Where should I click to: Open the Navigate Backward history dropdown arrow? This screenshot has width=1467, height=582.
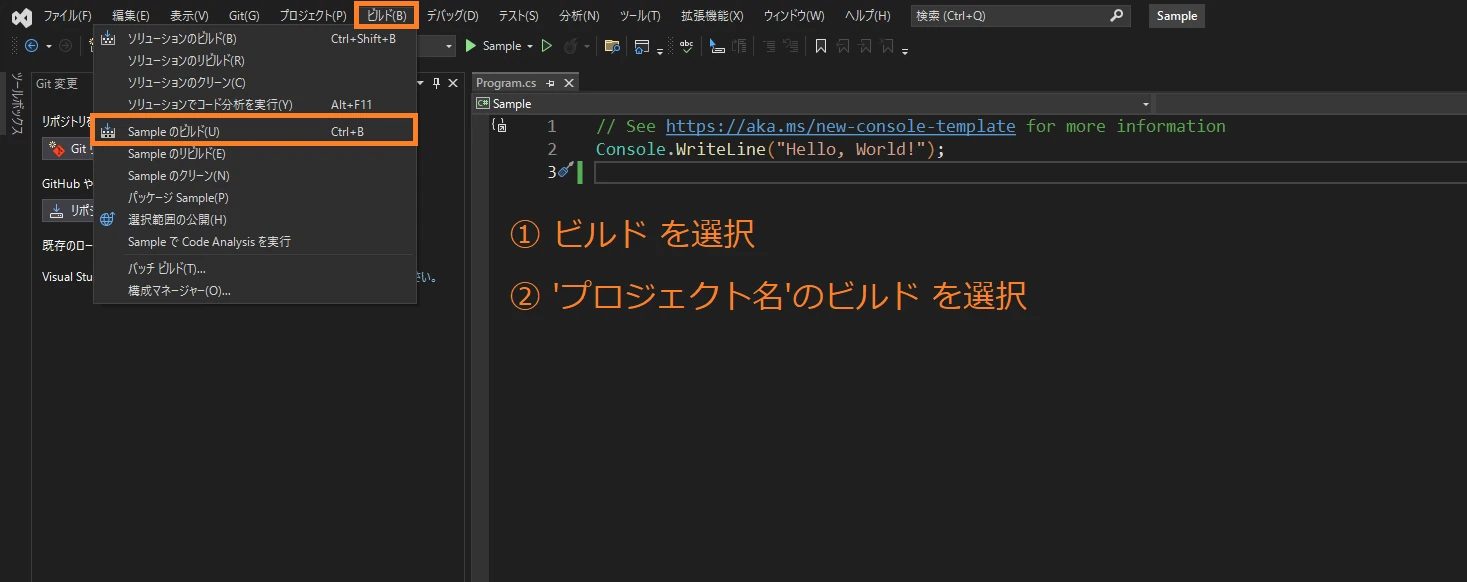[48, 46]
